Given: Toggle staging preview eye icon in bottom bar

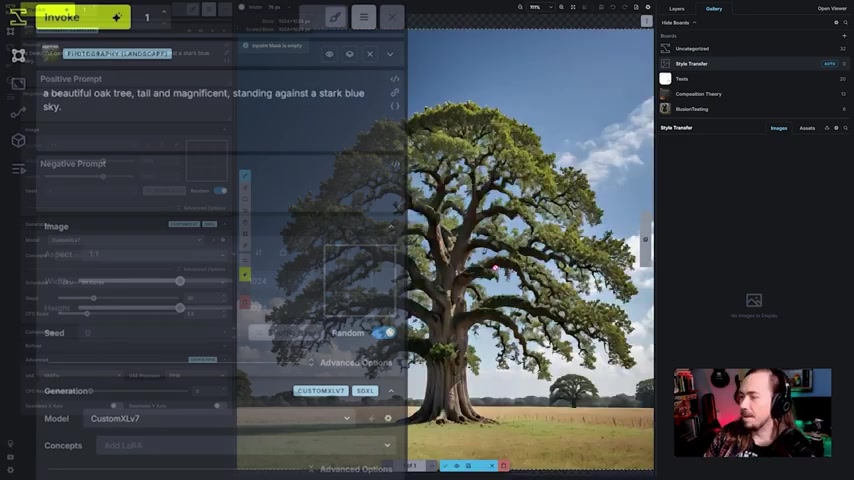Looking at the screenshot, I should pyautogui.click(x=457, y=466).
